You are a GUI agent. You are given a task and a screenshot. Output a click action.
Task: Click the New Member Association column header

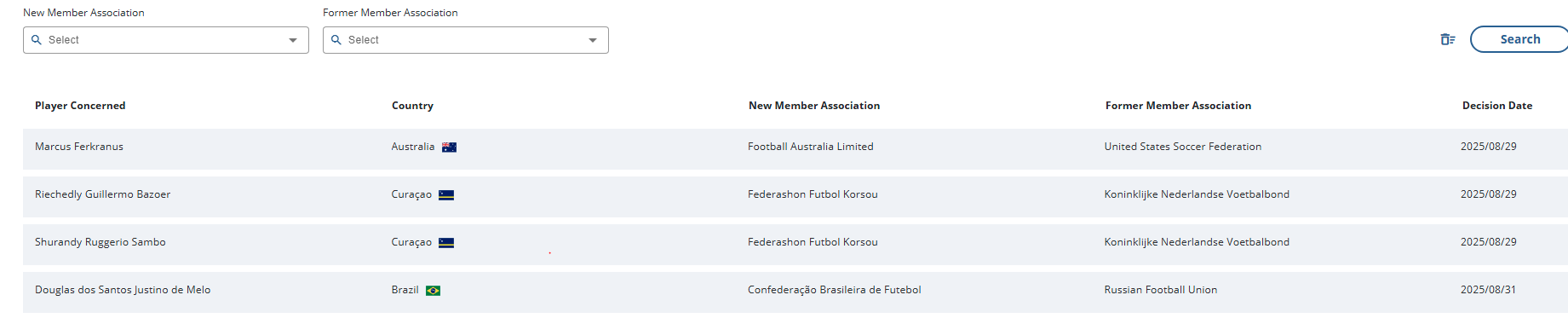[814, 106]
